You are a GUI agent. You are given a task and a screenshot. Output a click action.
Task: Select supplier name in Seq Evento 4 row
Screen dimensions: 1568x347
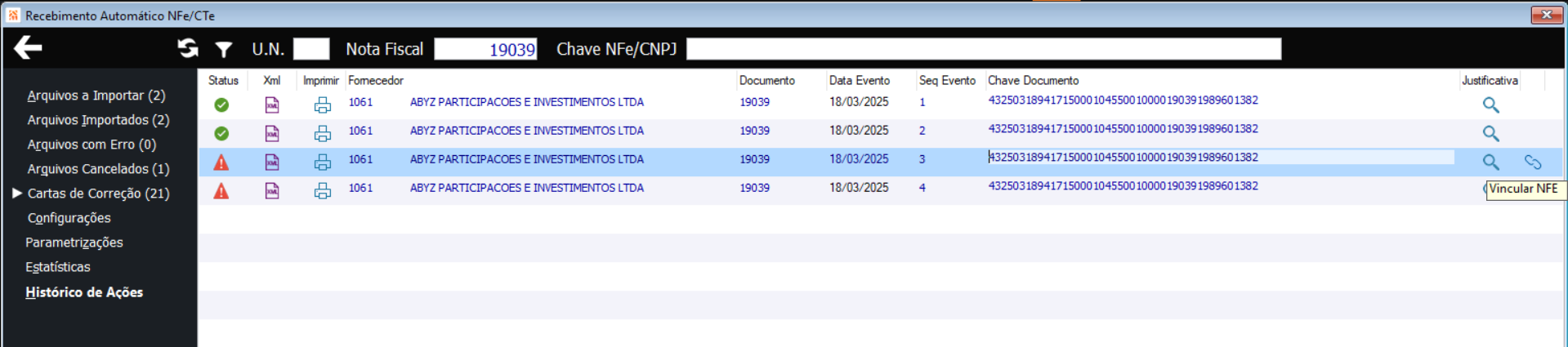point(527,188)
